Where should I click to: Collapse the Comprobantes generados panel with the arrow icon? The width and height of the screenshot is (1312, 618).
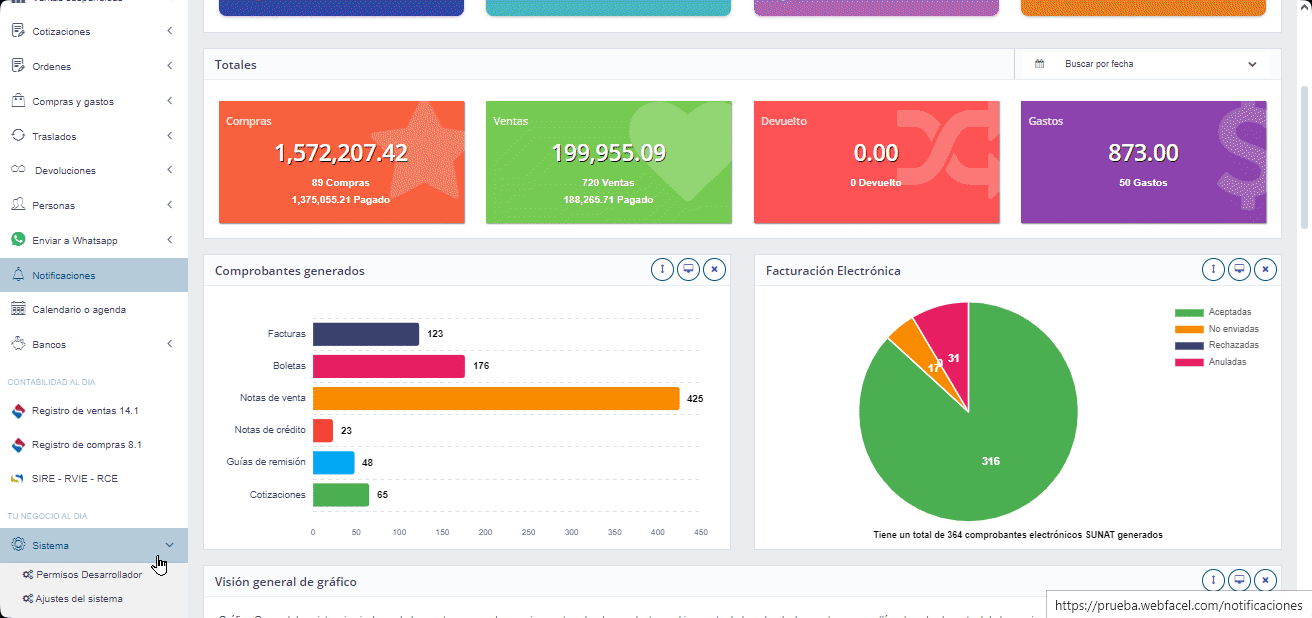pyautogui.click(x=662, y=270)
